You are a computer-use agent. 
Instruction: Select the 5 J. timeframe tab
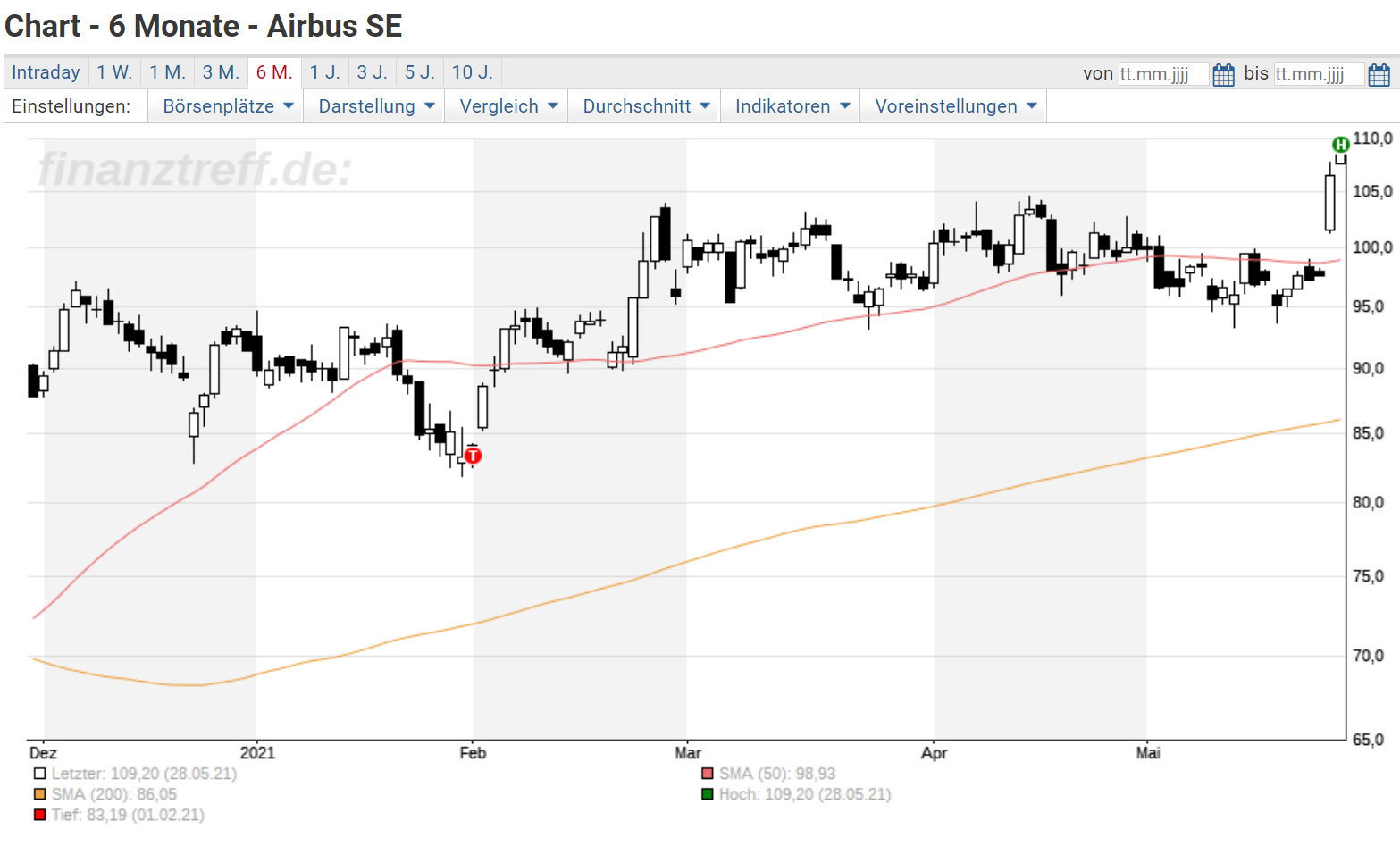pos(420,72)
